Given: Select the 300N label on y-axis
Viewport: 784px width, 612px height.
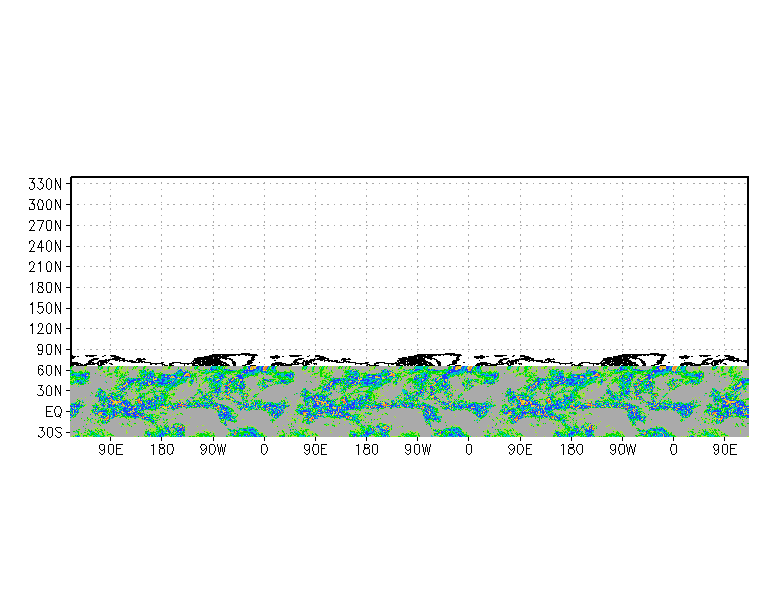Looking at the screenshot, I should pyautogui.click(x=45, y=204).
